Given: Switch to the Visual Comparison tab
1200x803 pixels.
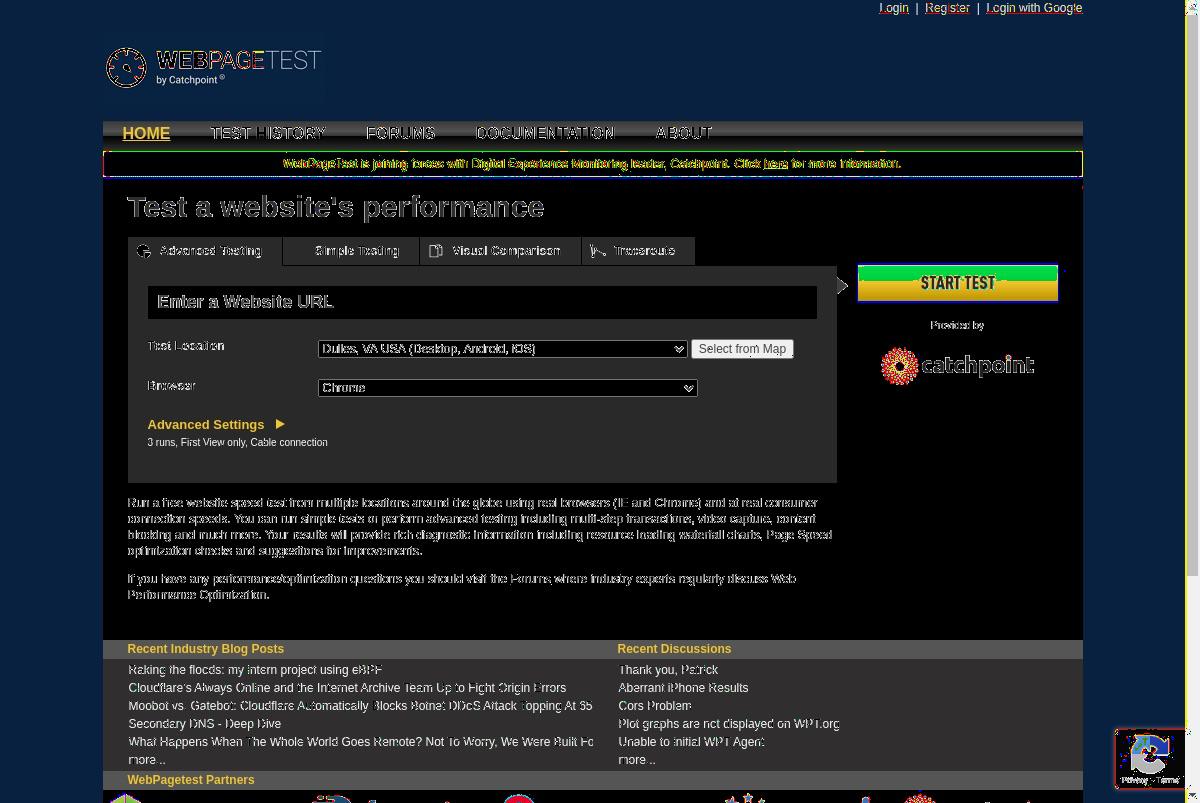Looking at the screenshot, I should (500, 251).
